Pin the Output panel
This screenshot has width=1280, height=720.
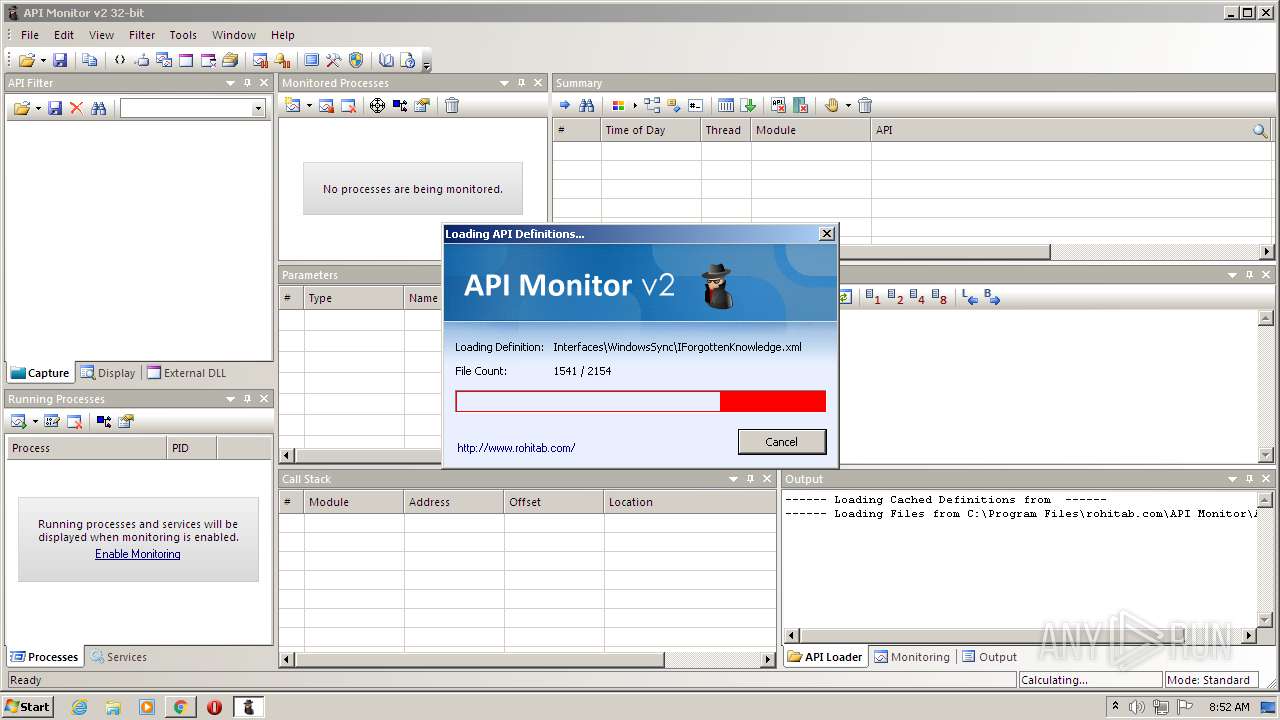tap(1249, 479)
